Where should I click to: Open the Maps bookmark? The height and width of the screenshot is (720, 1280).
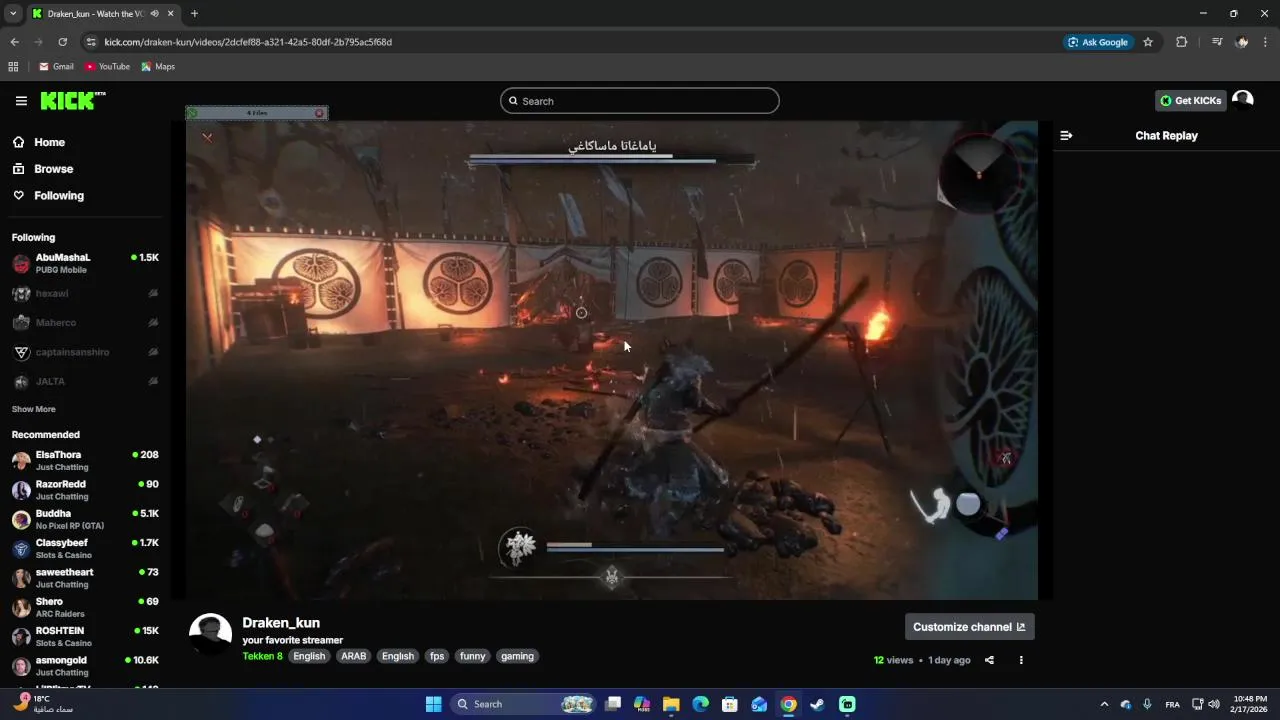[x=158, y=67]
